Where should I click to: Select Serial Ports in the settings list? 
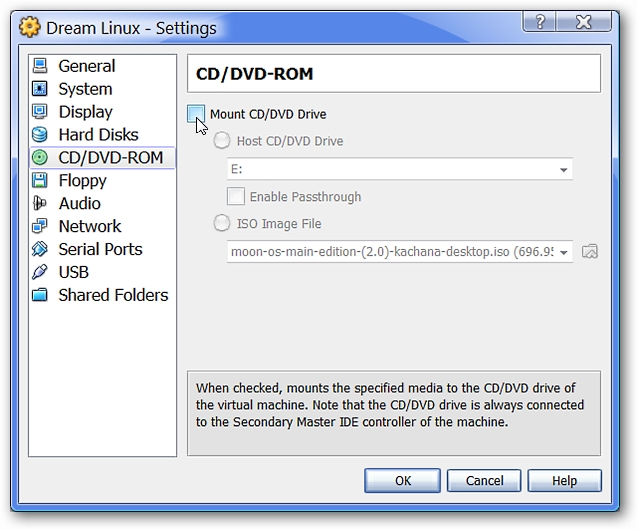coord(103,249)
